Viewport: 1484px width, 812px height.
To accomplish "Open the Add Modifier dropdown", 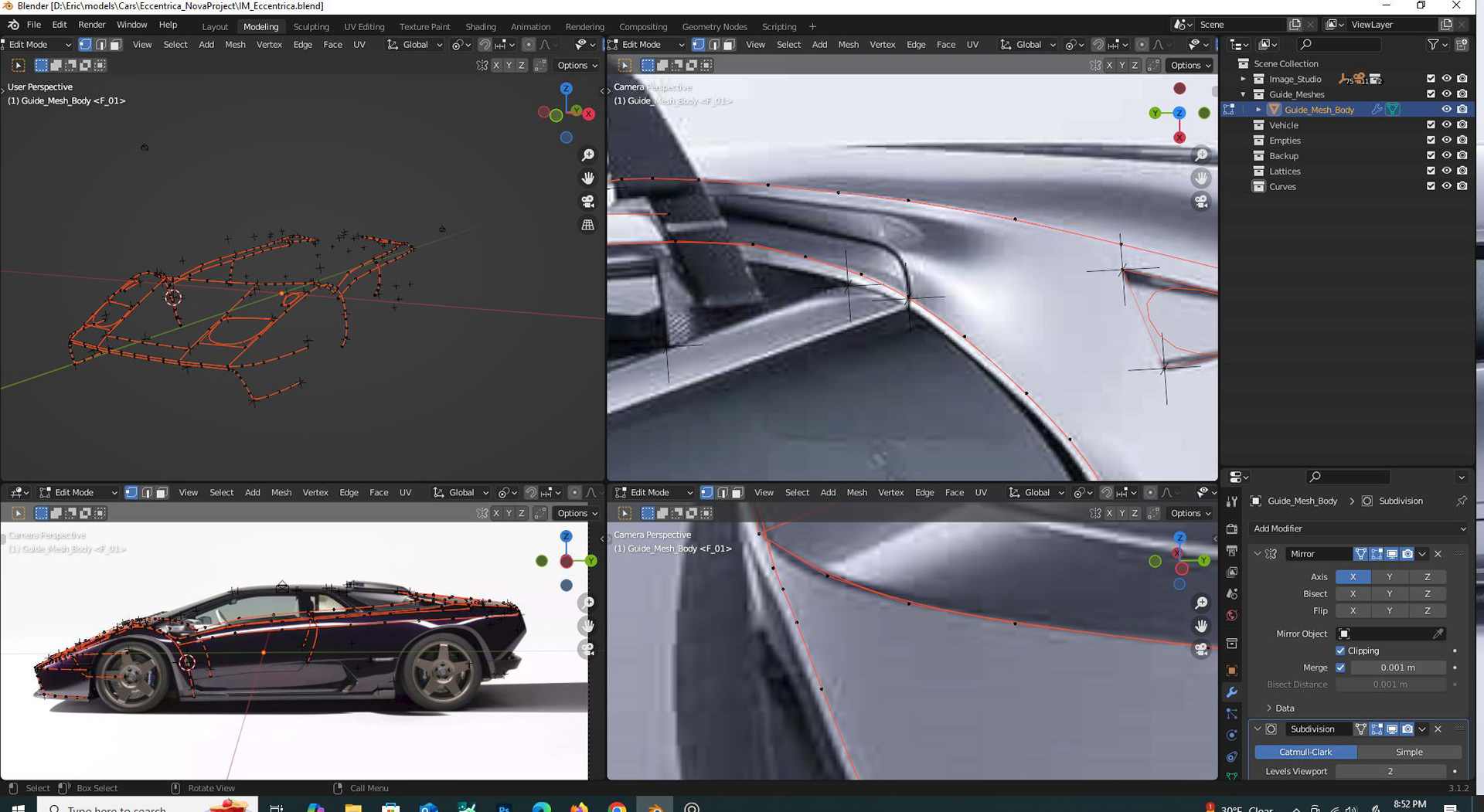I will click(1358, 528).
